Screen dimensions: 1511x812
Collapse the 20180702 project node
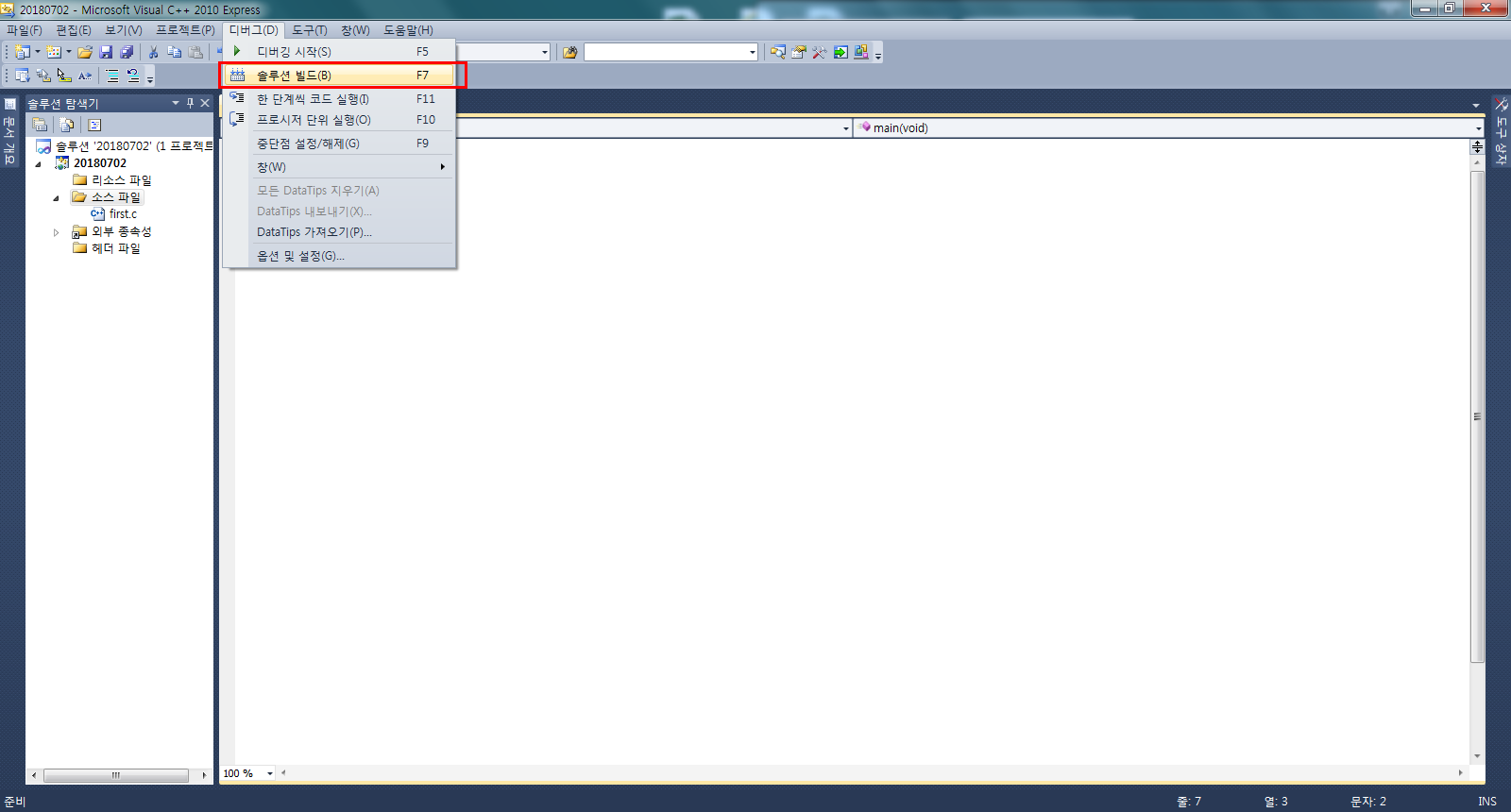click(39, 163)
